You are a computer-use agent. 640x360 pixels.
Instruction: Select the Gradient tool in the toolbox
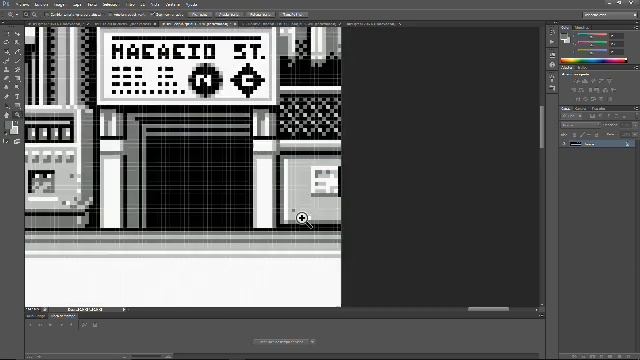click(17, 78)
